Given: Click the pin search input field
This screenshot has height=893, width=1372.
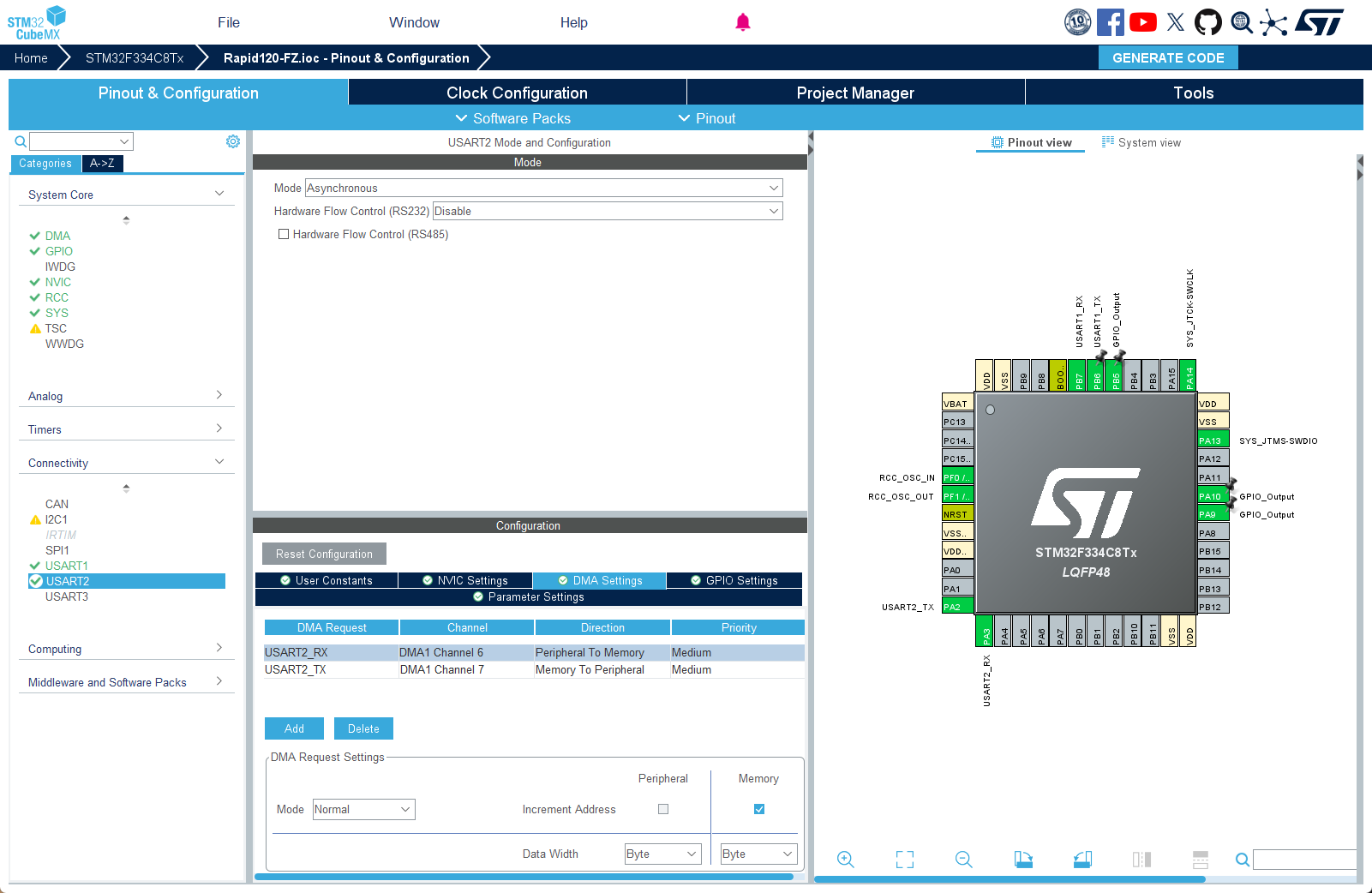Looking at the screenshot, I should [1304, 860].
